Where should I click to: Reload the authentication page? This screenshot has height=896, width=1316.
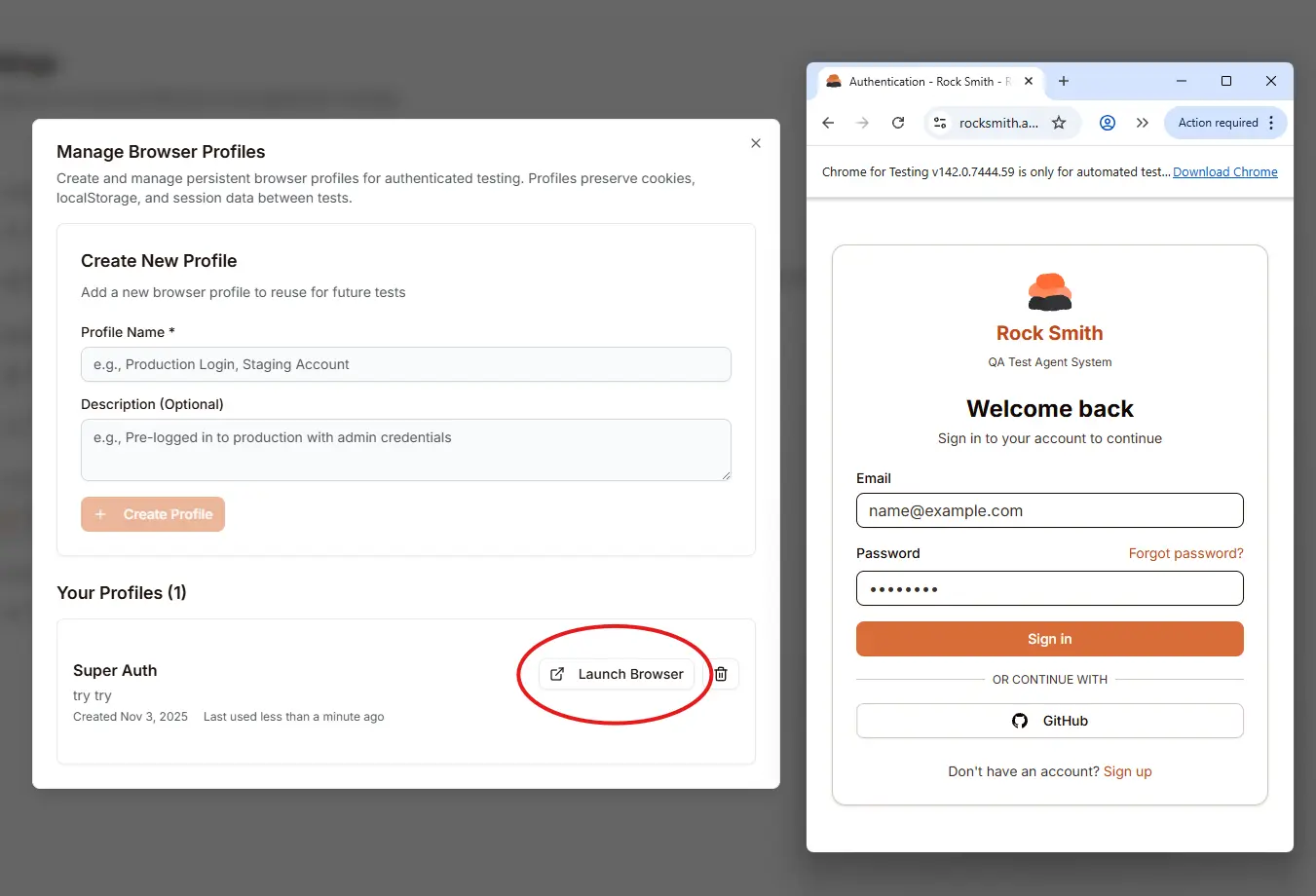[x=897, y=123]
